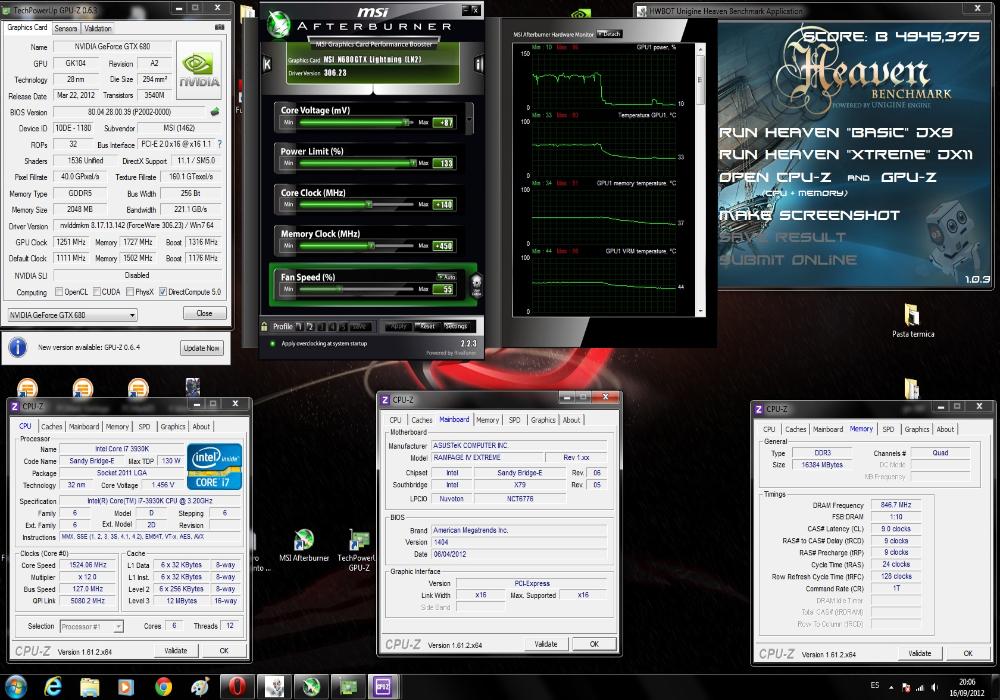Click the Bus Interface question mark in GPU-Z
Image resolution: width=1000 pixels, height=700 pixels.
point(220,144)
